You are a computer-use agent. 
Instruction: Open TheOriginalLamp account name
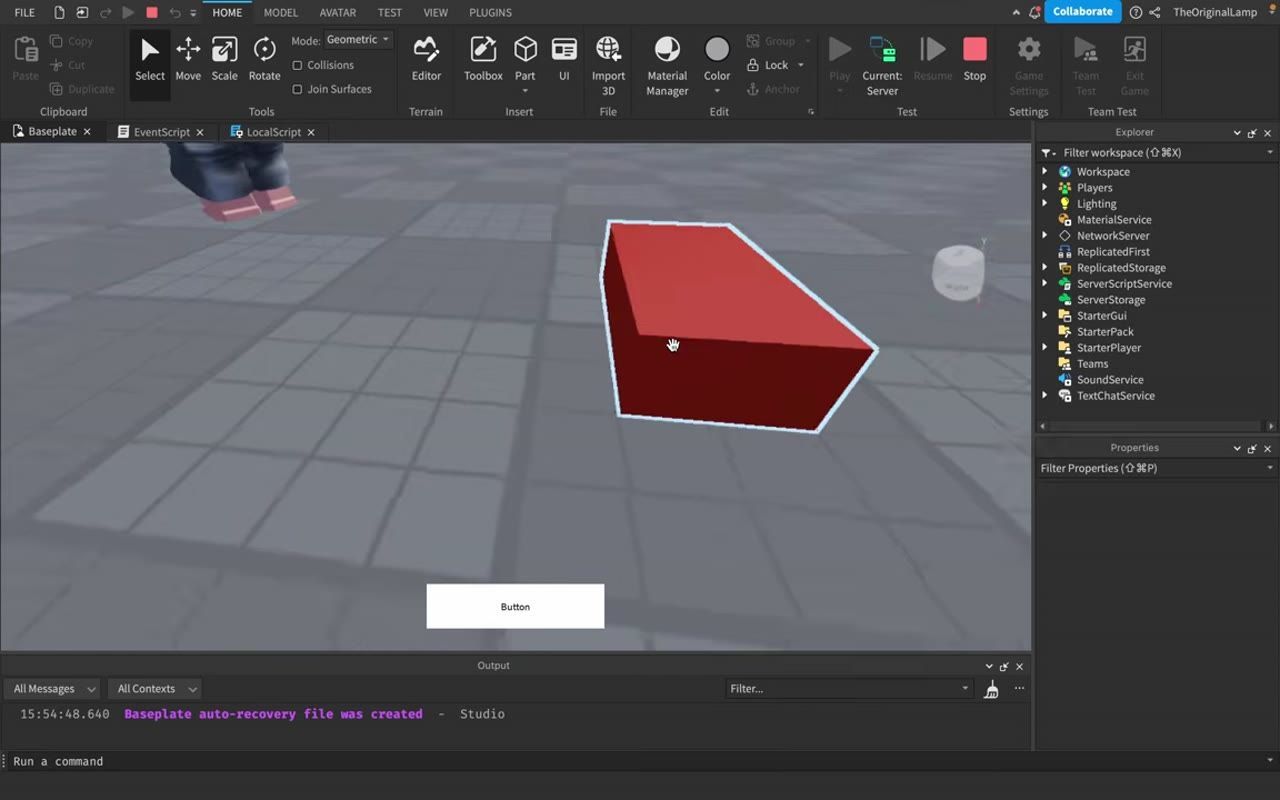tap(1215, 12)
